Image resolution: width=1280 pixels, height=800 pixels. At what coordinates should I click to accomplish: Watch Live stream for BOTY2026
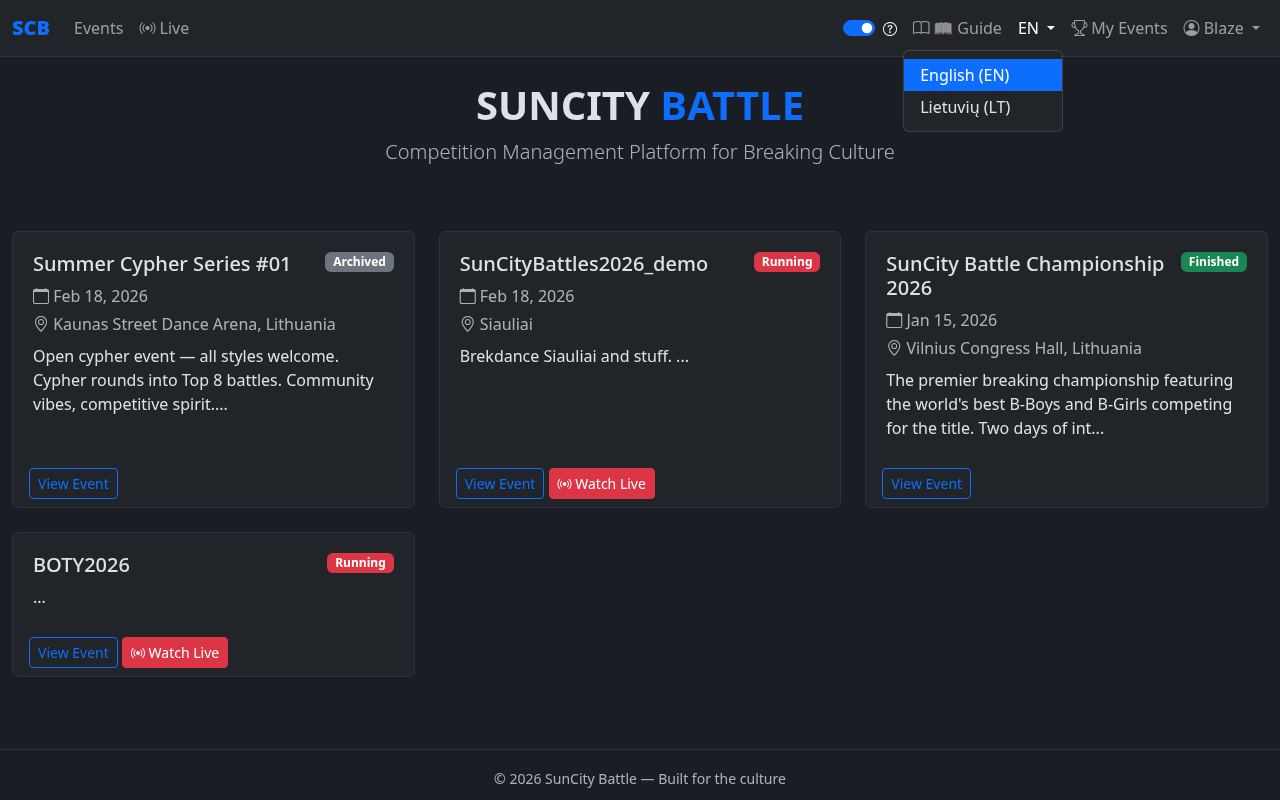[175, 653]
